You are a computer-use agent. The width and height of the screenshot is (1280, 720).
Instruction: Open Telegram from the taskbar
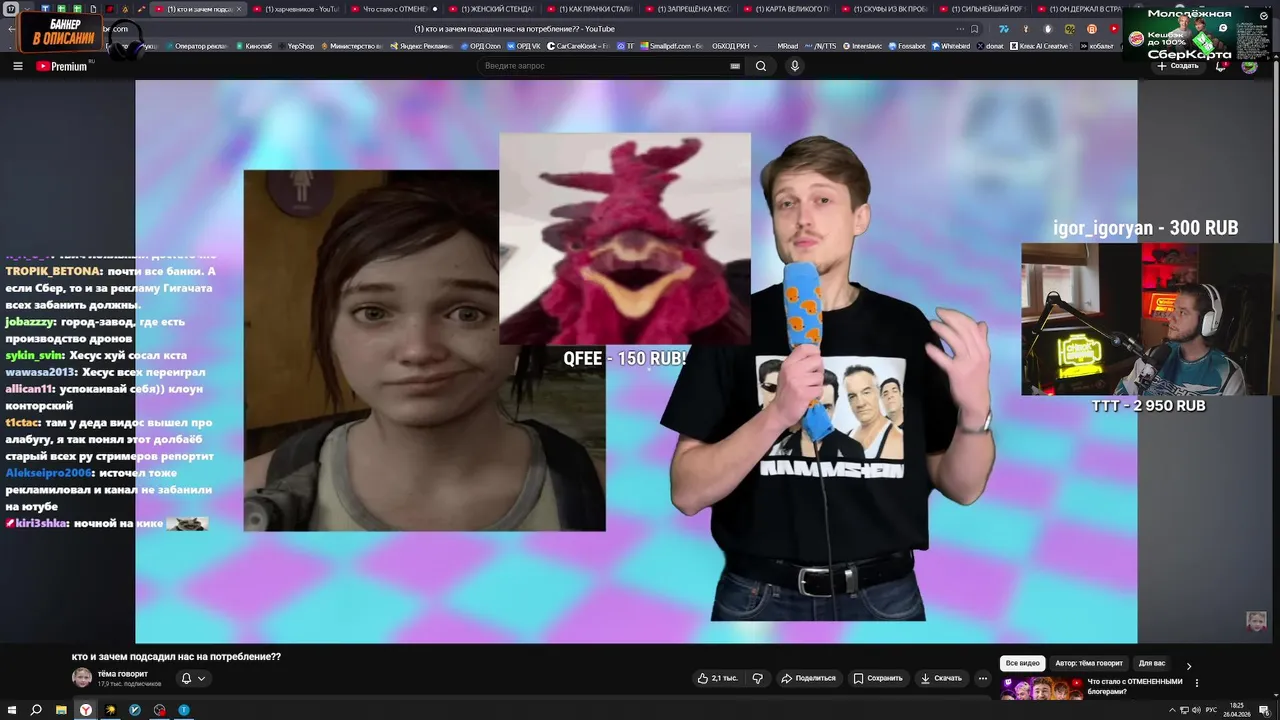point(184,710)
